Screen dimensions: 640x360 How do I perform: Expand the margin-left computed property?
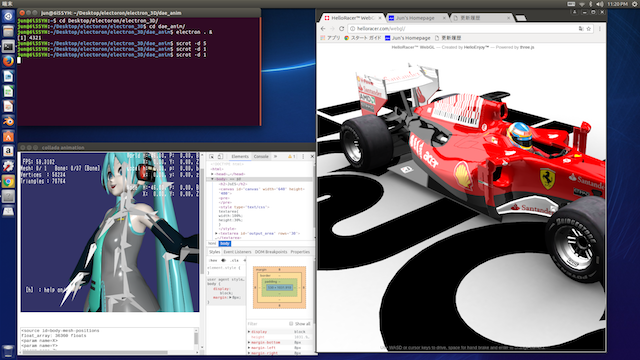pyautogui.click(x=249, y=348)
